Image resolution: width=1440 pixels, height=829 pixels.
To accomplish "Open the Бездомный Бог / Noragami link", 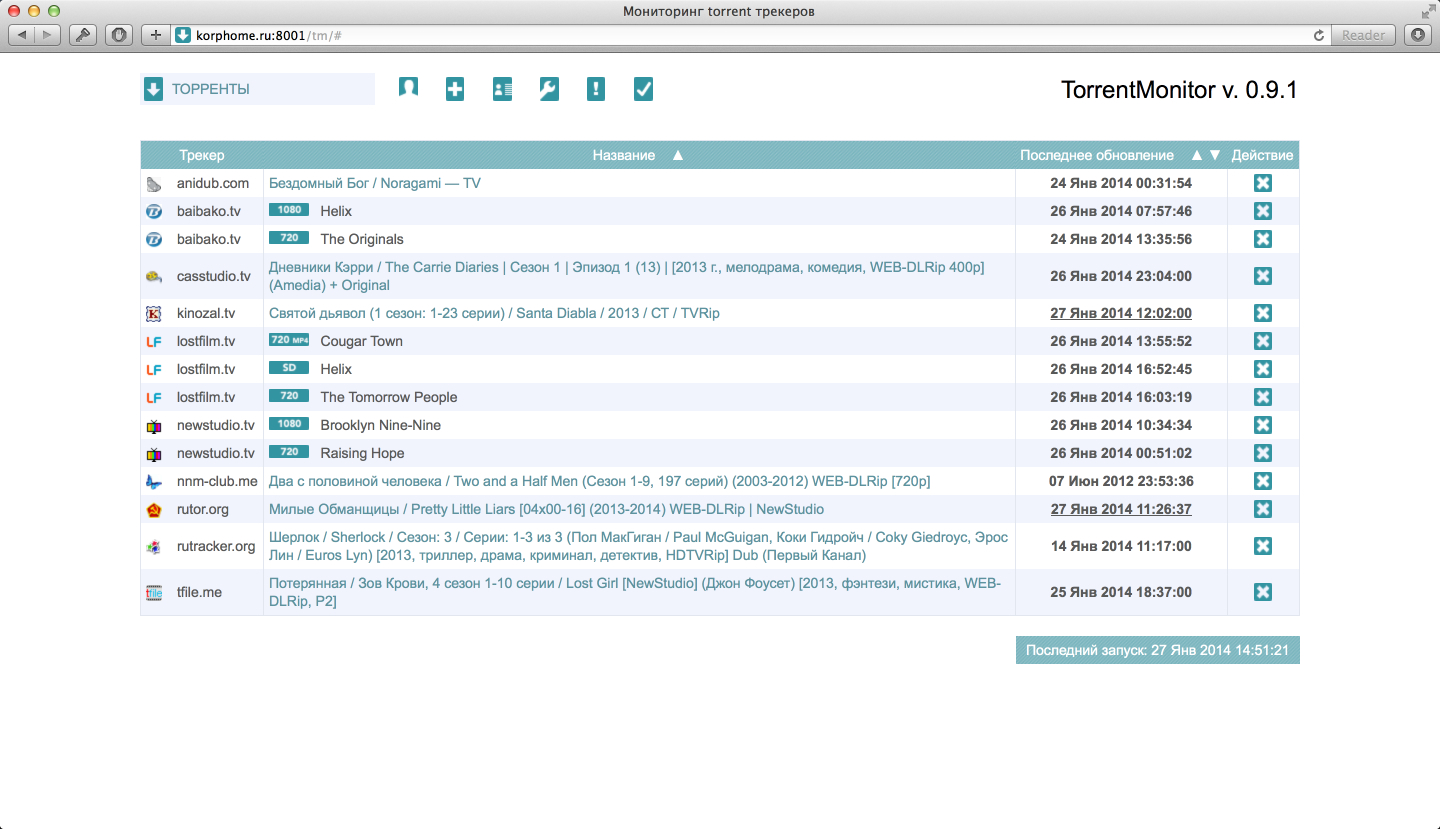I will pos(375,183).
